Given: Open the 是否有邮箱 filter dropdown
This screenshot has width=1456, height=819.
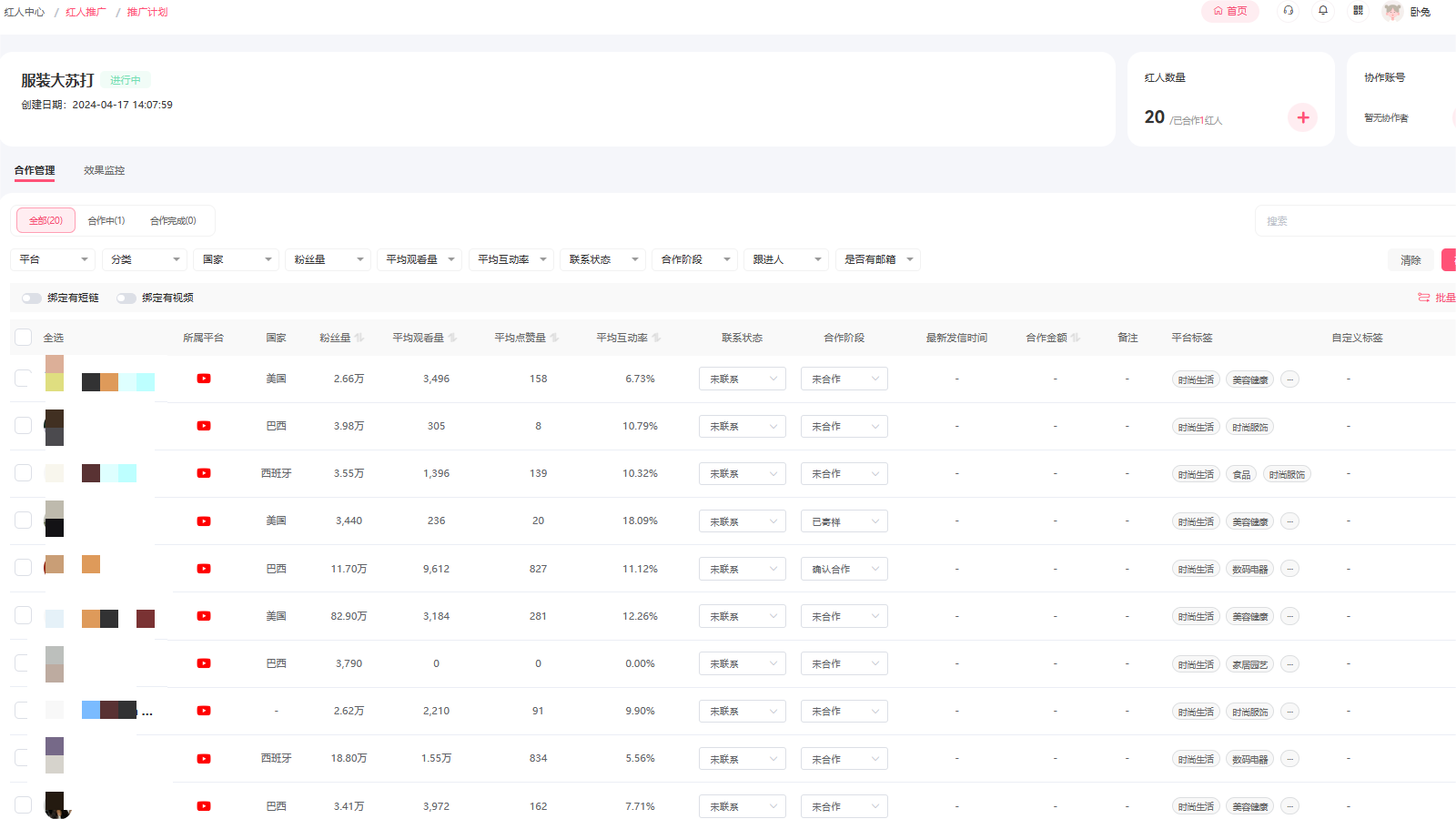Looking at the screenshot, I should 878,259.
